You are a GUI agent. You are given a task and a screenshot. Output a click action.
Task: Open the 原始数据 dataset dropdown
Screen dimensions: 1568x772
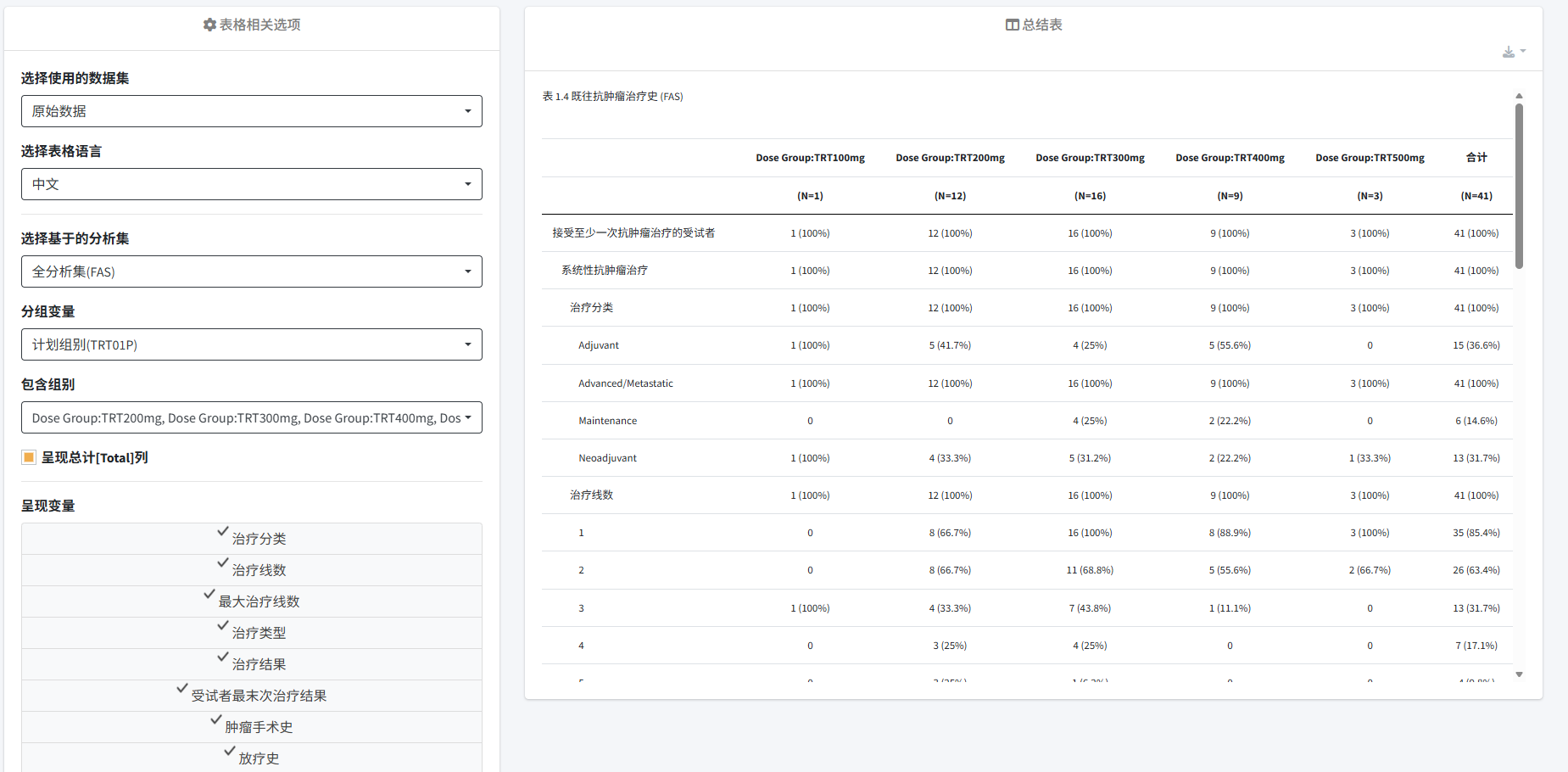coord(251,111)
